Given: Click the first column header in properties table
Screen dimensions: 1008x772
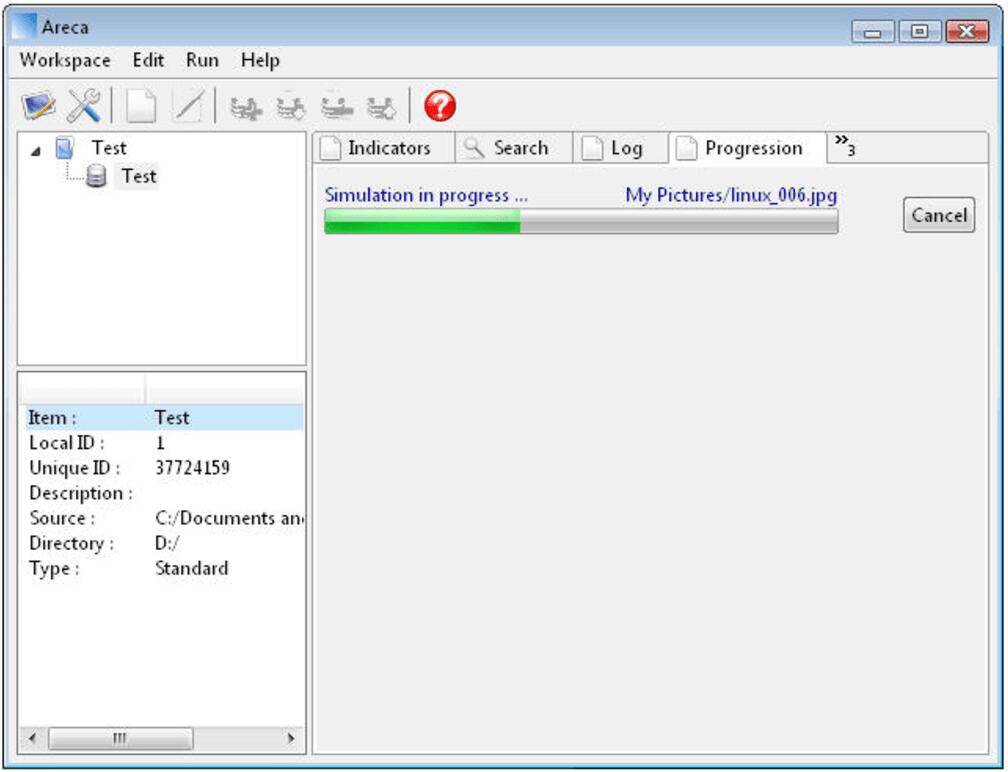Looking at the screenshot, I should pos(82,390).
